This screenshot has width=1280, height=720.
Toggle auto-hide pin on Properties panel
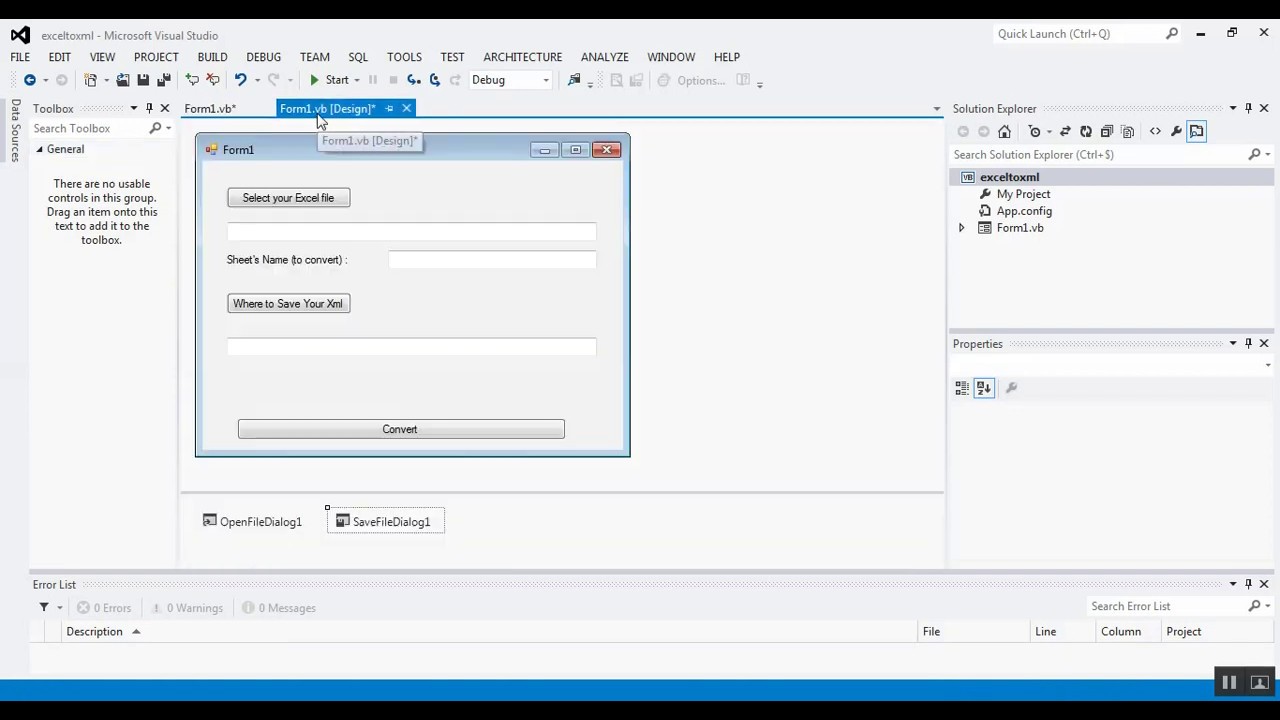[x=1248, y=343]
